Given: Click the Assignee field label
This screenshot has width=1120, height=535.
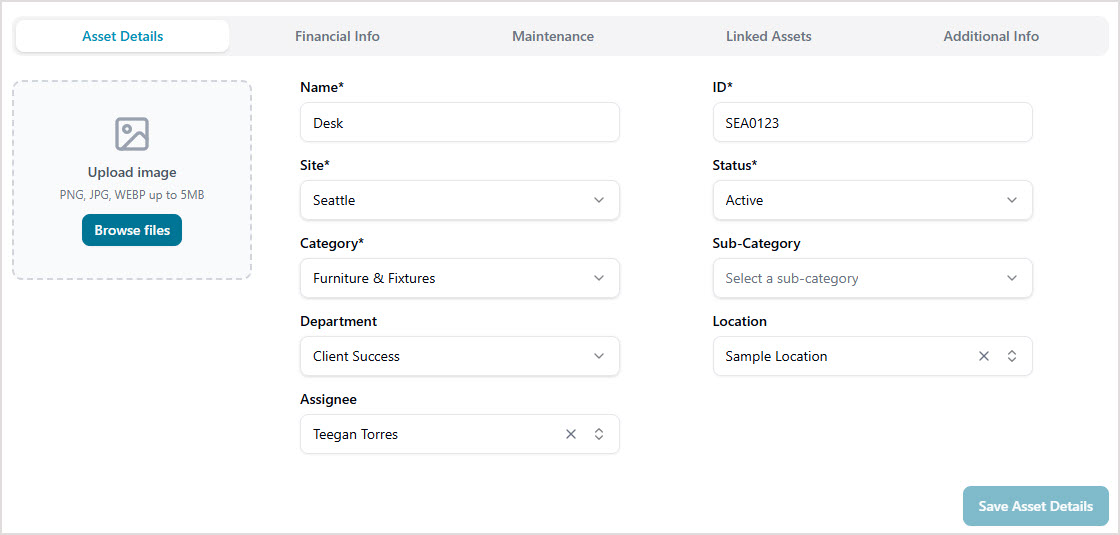Looking at the screenshot, I should [329, 399].
